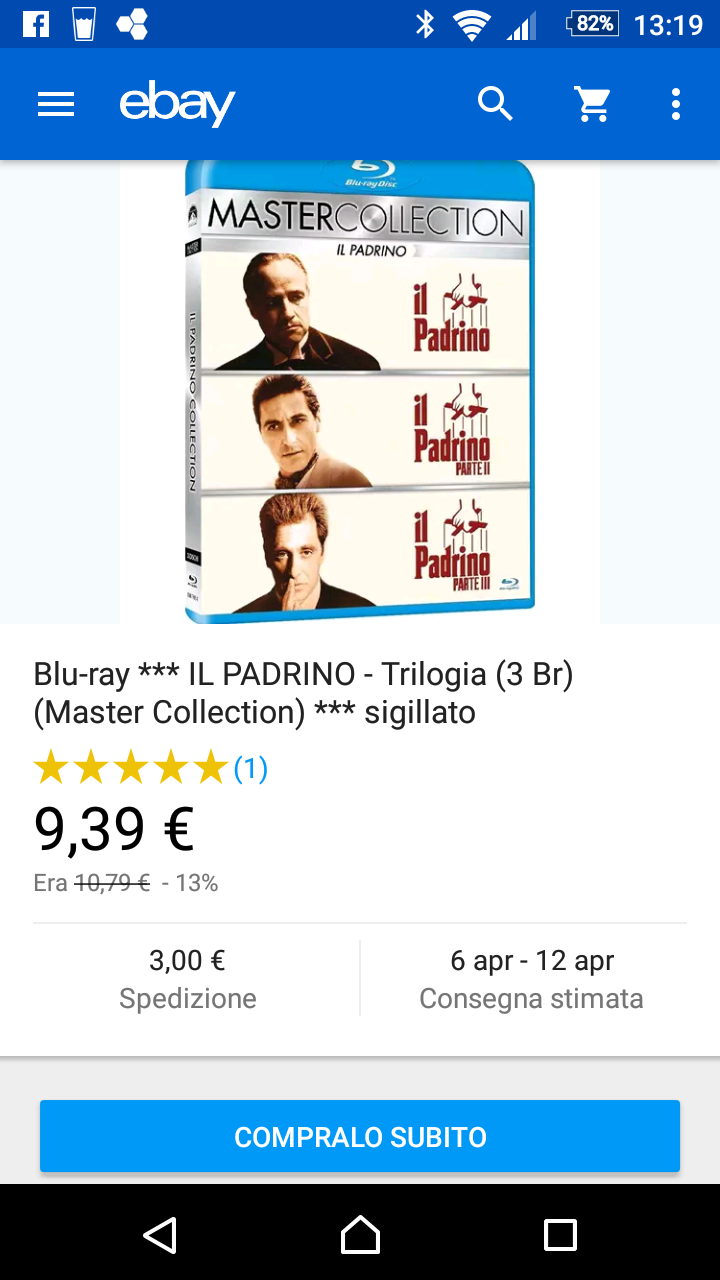Viewport: 720px width, 1280px height.
Task: Tap the Il Padrino Blu-ray cover image
Action: pyautogui.click(x=360, y=391)
